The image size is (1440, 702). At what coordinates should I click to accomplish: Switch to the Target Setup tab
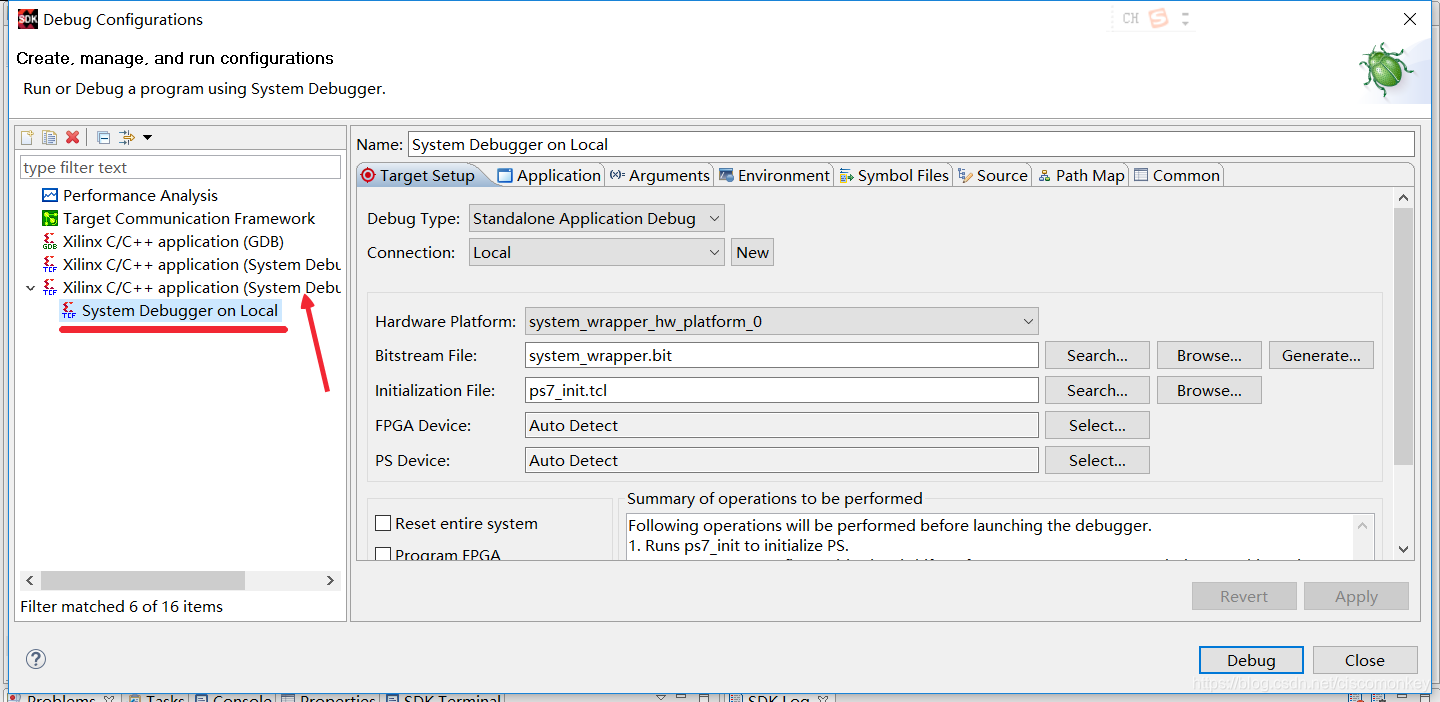tap(418, 175)
